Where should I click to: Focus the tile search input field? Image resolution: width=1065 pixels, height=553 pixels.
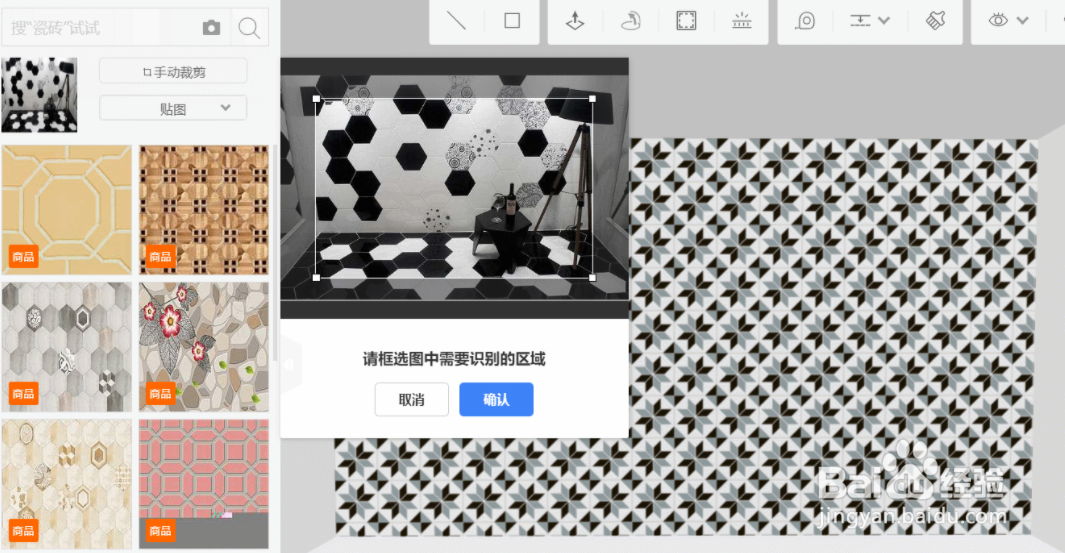(x=102, y=28)
